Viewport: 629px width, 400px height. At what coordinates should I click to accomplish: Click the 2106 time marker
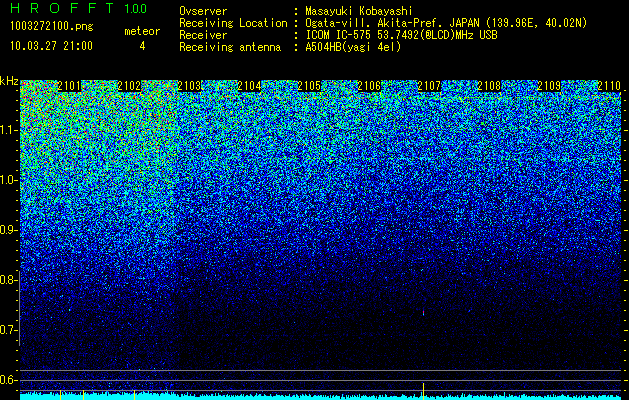pos(369,86)
